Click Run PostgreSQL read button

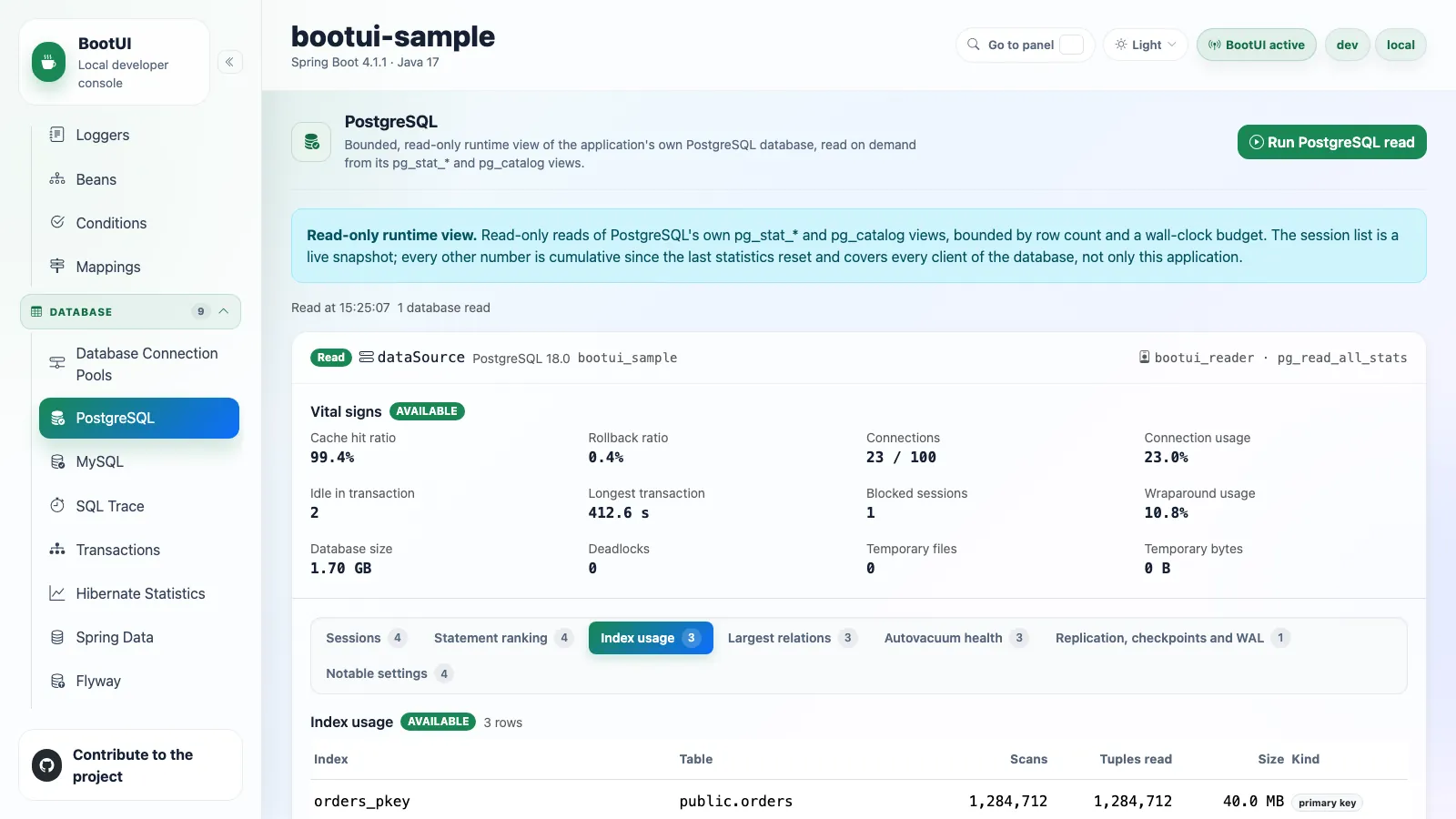tap(1331, 142)
